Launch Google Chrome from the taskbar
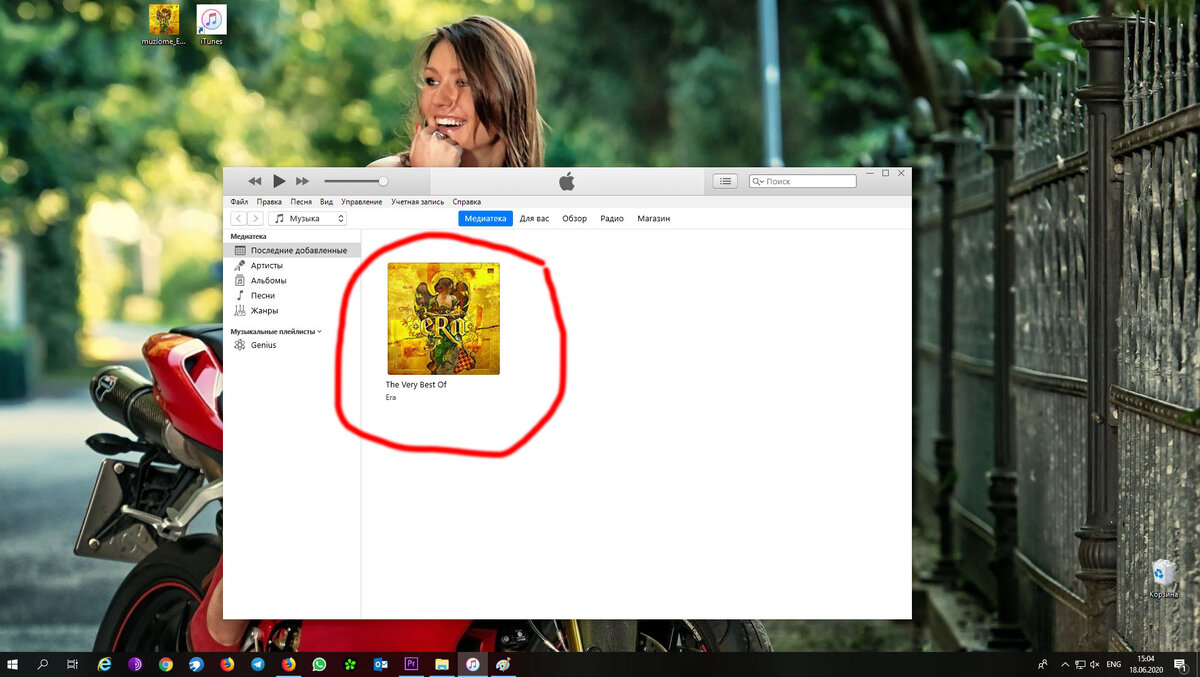 click(x=165, y=664)
